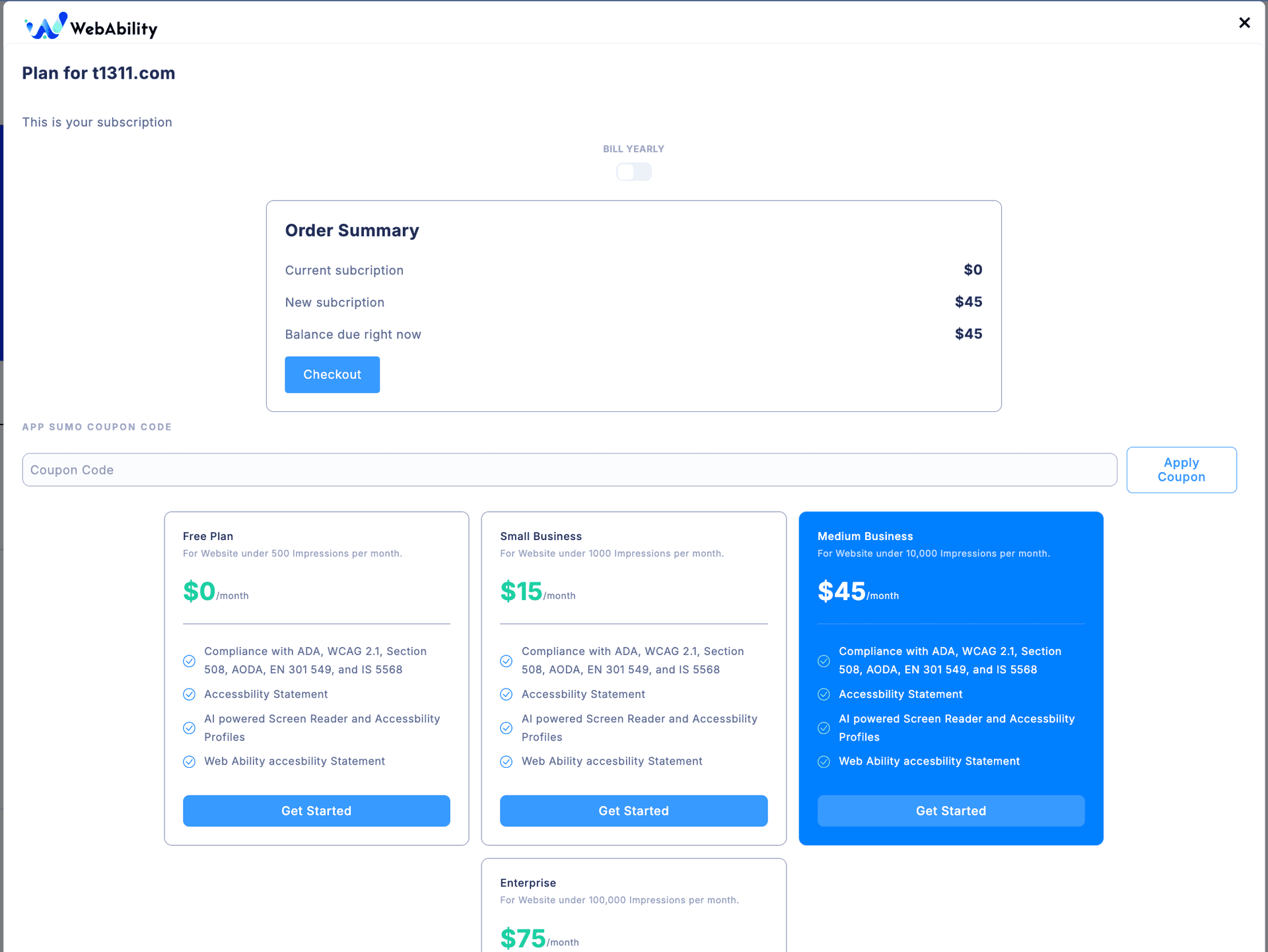1268x952 pixels.
Task: Click Get Started on Small Business plan
Action: pos(633,811)
